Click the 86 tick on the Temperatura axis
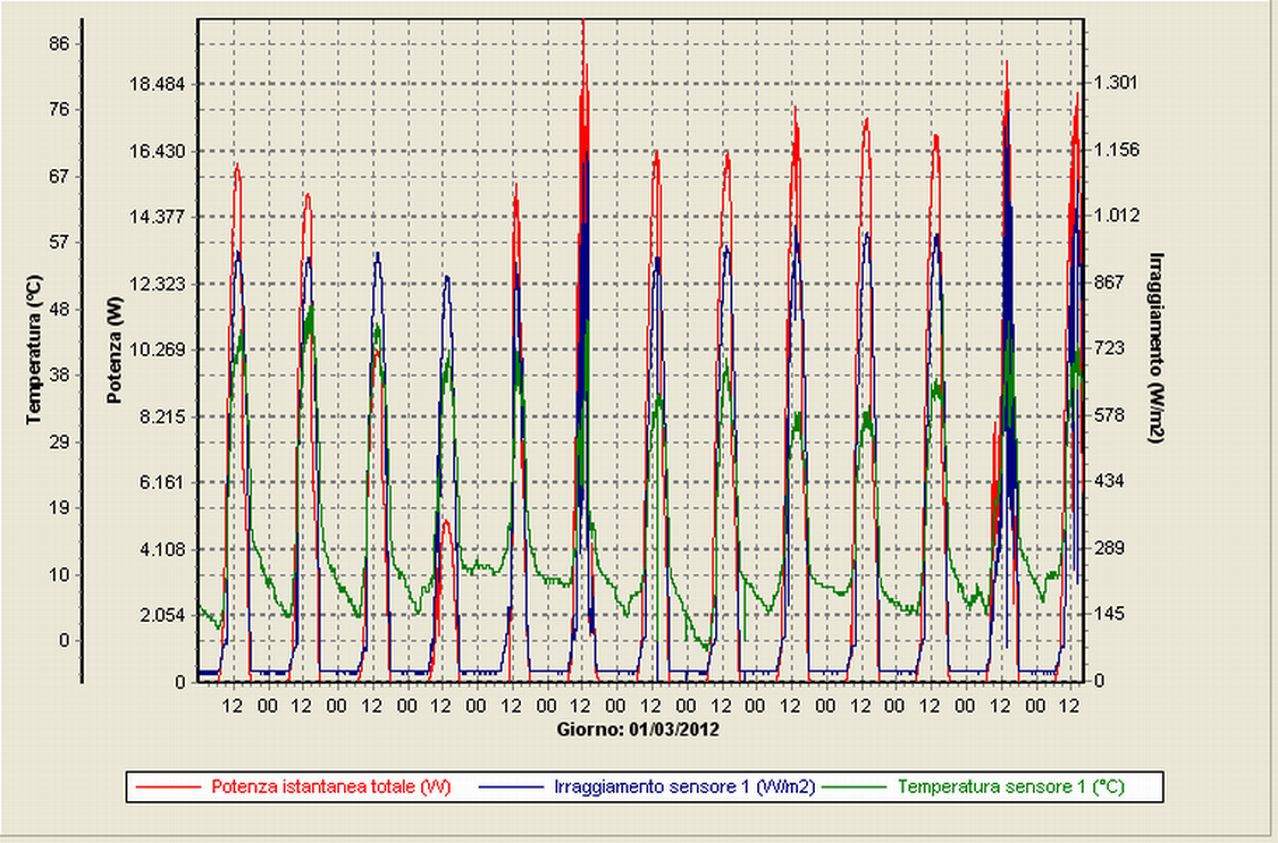The height and width of the screenshot is (843, 1278). pos(59,43)
